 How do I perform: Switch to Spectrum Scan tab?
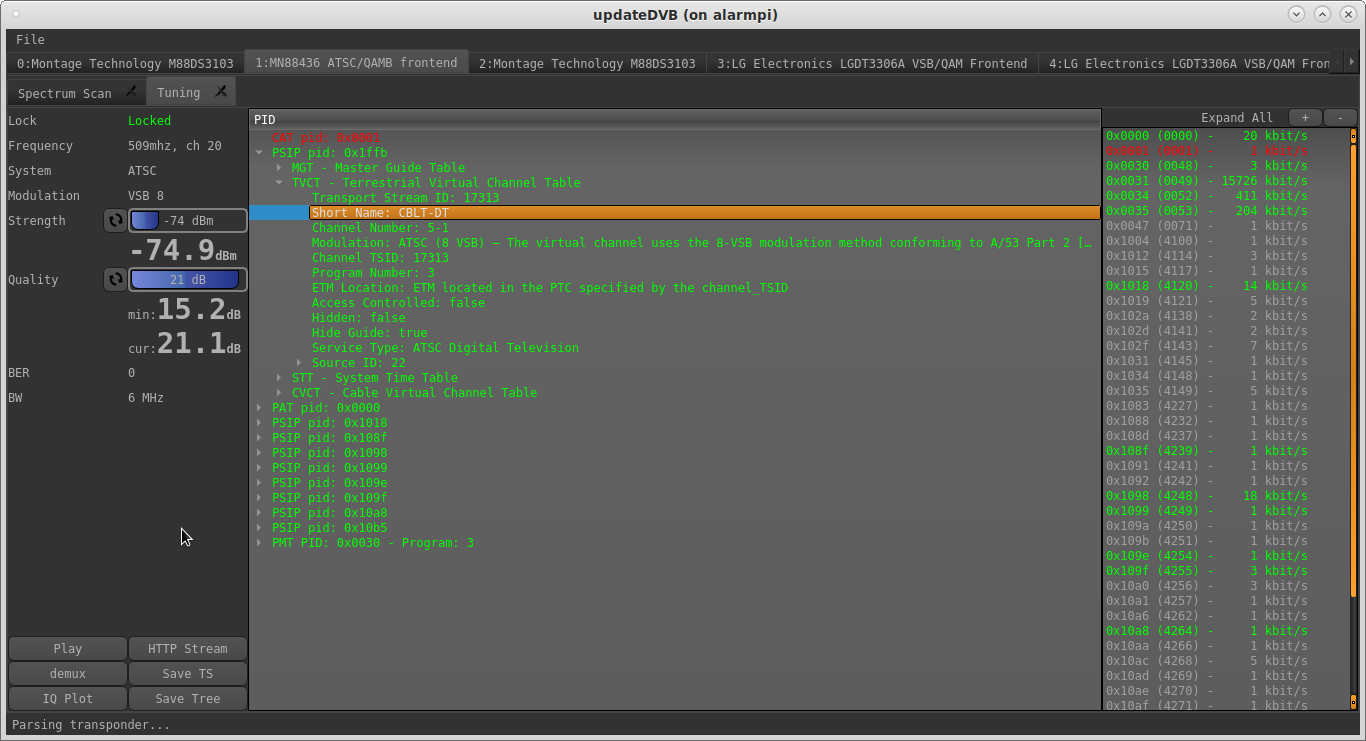[64, 93]
